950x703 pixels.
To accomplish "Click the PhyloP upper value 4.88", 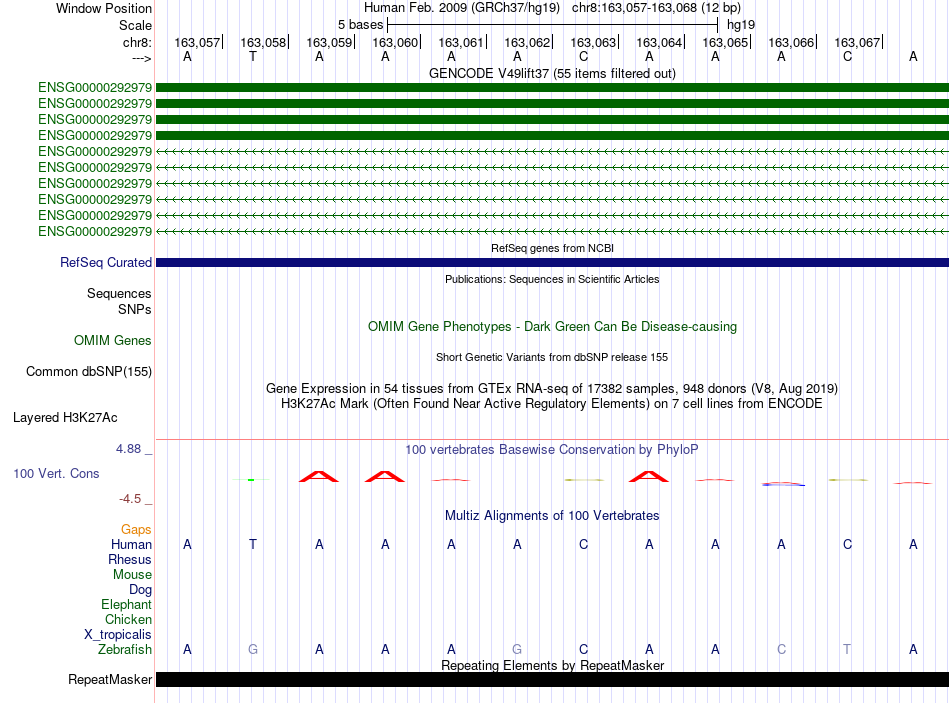I will [x=128, y=449].
